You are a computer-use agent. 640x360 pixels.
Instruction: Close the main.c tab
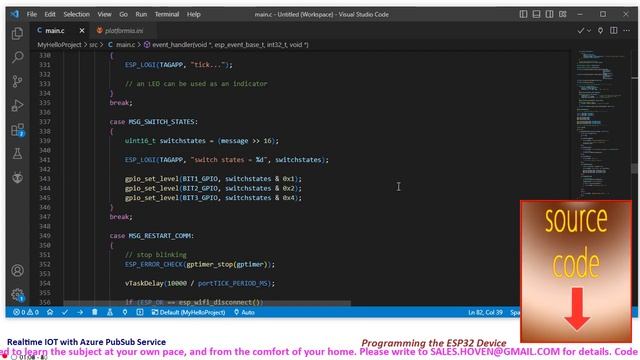pyautogui.click(x=82, y=31)
